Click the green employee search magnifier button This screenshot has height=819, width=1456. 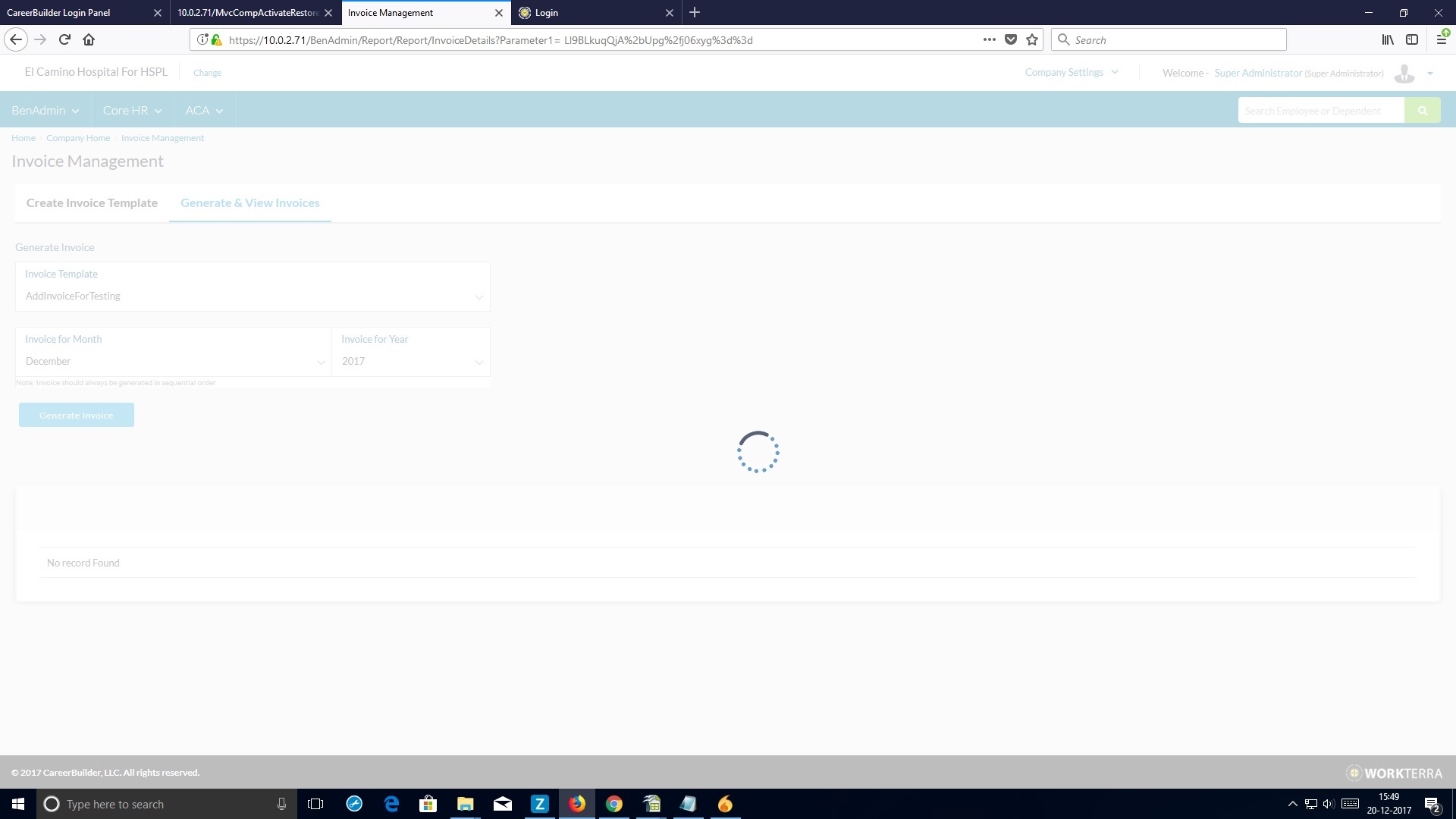(1422, 111)
